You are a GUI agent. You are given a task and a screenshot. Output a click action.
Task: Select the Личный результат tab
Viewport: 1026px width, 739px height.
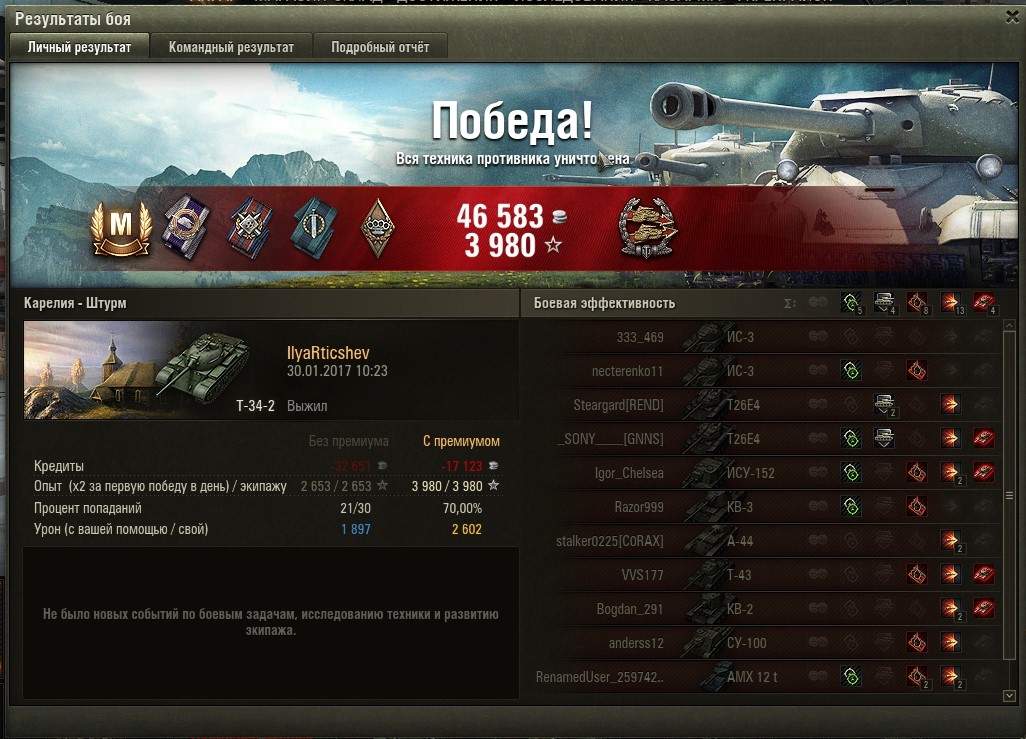click(x=79, y=47)
